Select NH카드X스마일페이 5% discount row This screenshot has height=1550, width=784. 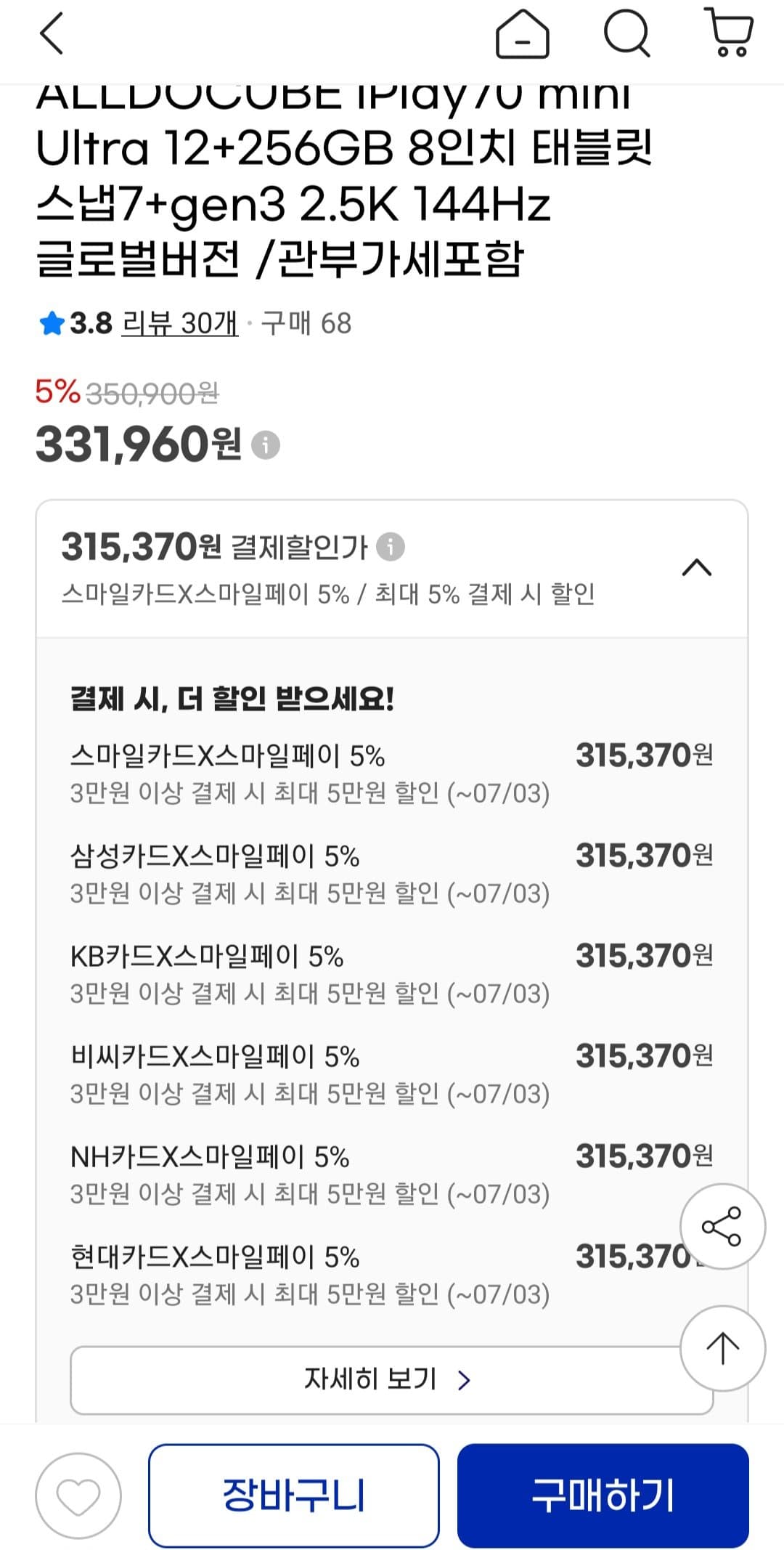point(391,1175)
